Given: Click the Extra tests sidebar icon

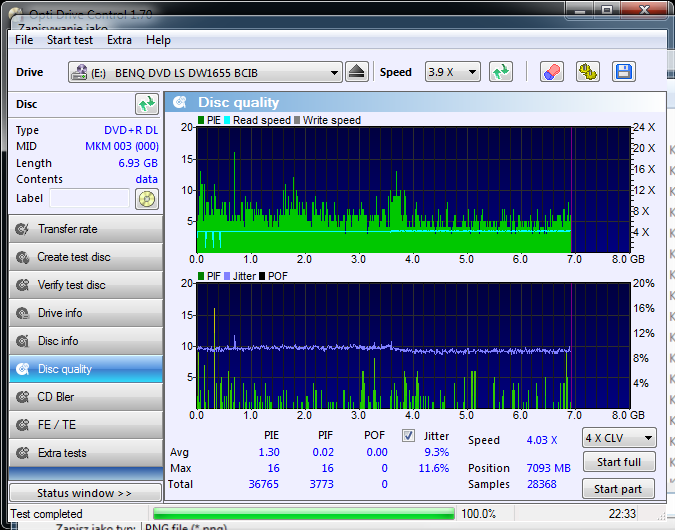Looking at the screenshot, I should [x=22, y=453].
